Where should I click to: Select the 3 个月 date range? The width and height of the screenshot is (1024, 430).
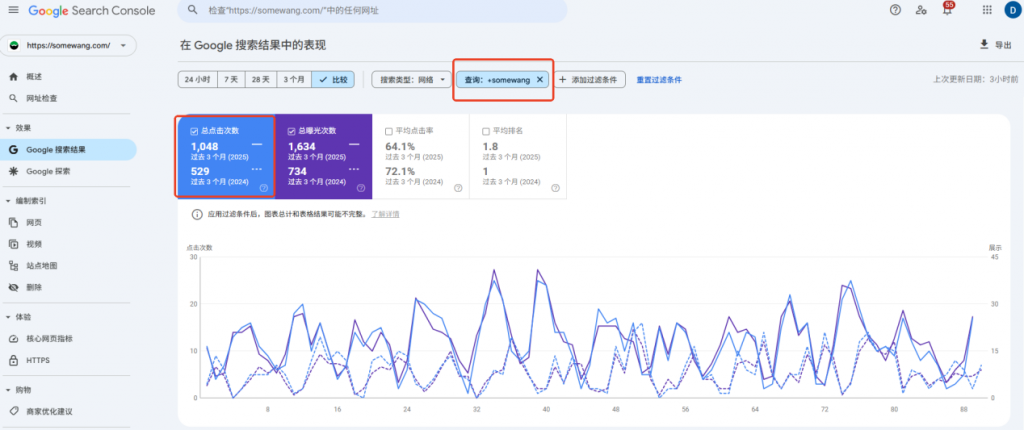coord(293,80)
